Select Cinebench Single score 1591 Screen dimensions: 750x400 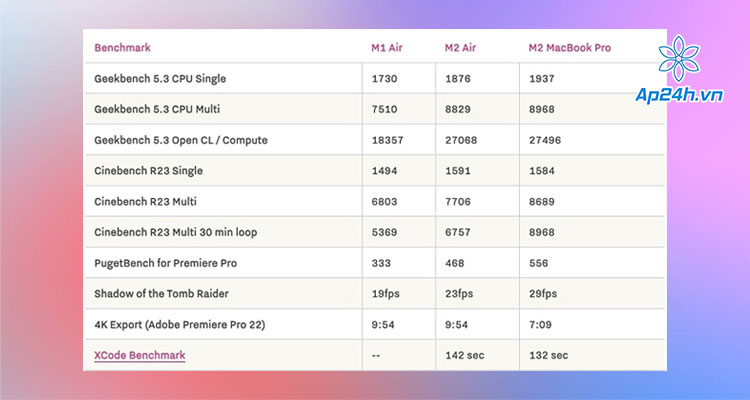pos(458,171)
